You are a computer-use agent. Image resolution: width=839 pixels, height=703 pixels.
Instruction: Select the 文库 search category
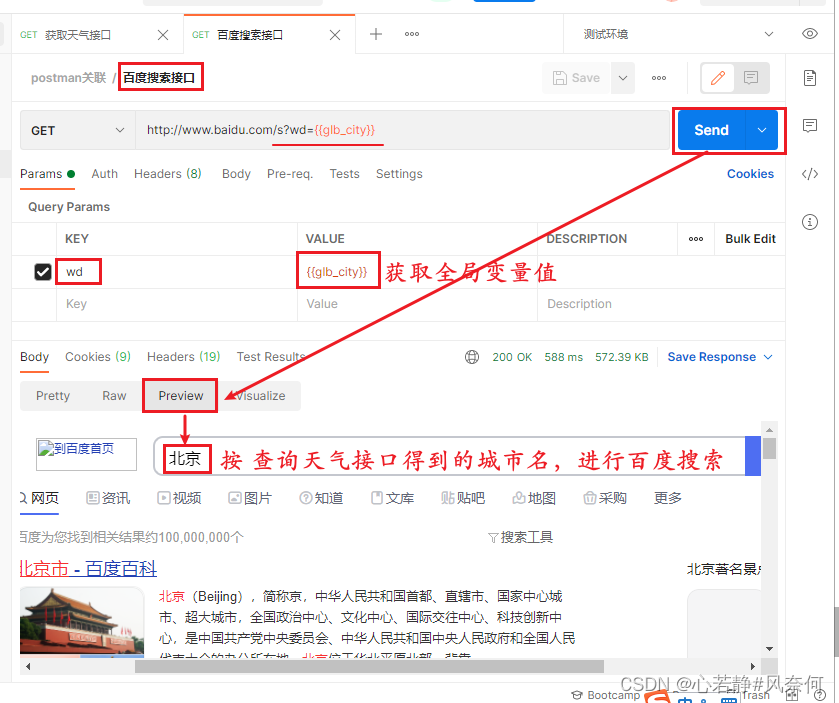click(392, 498)
